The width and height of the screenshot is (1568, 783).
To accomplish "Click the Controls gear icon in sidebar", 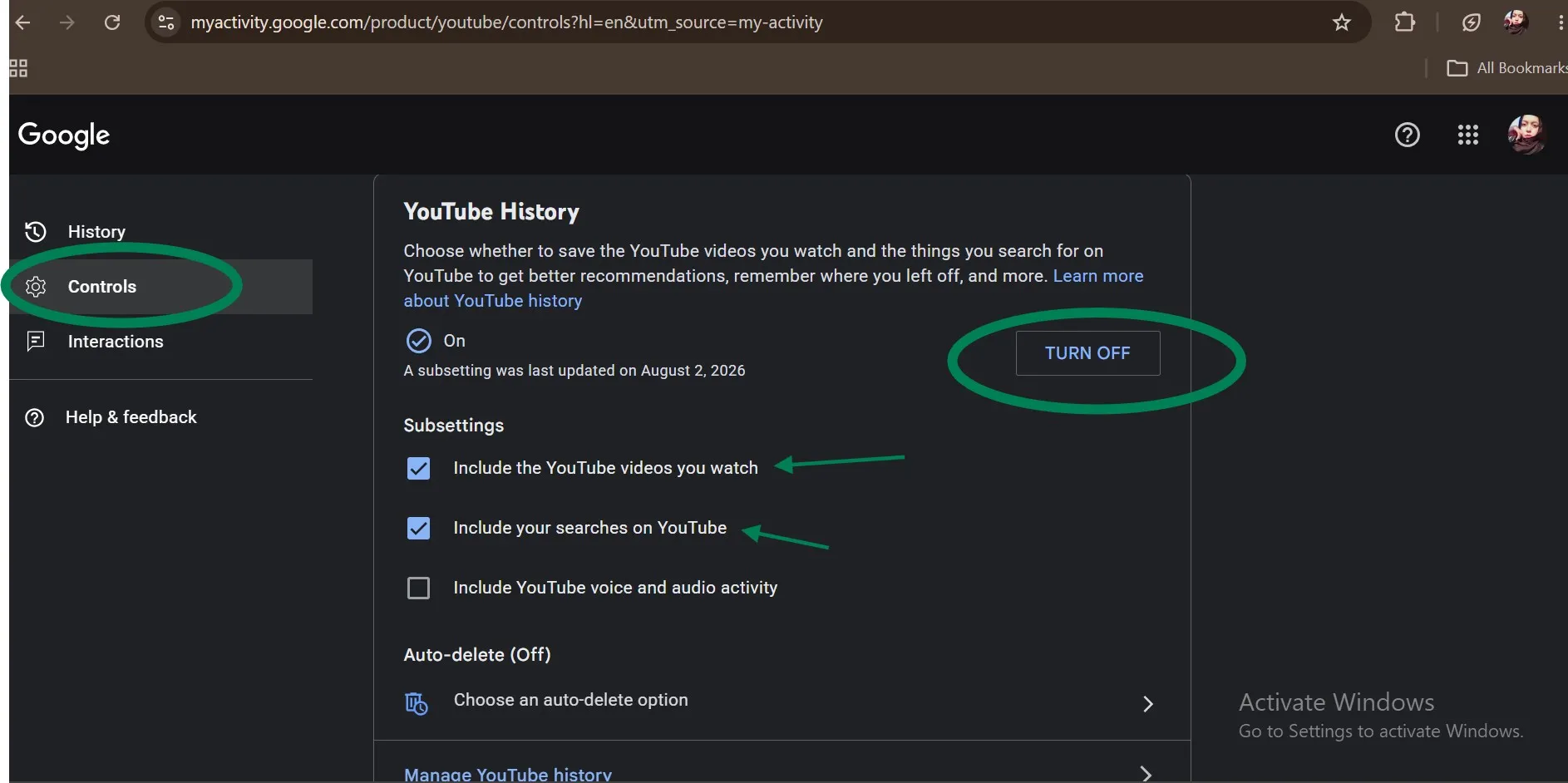I will 36,287.
